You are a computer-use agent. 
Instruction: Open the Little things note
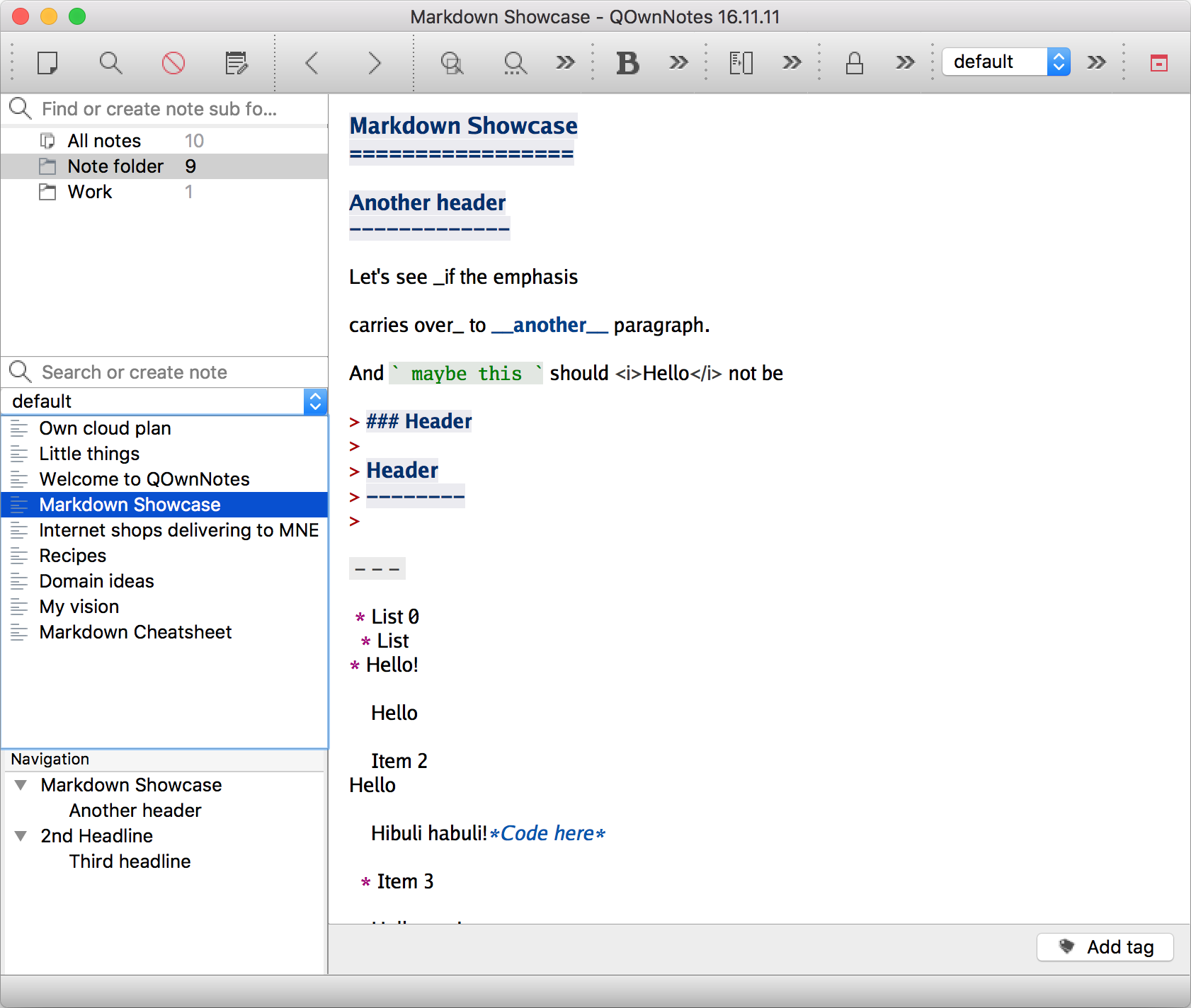[x=164, y=454]
